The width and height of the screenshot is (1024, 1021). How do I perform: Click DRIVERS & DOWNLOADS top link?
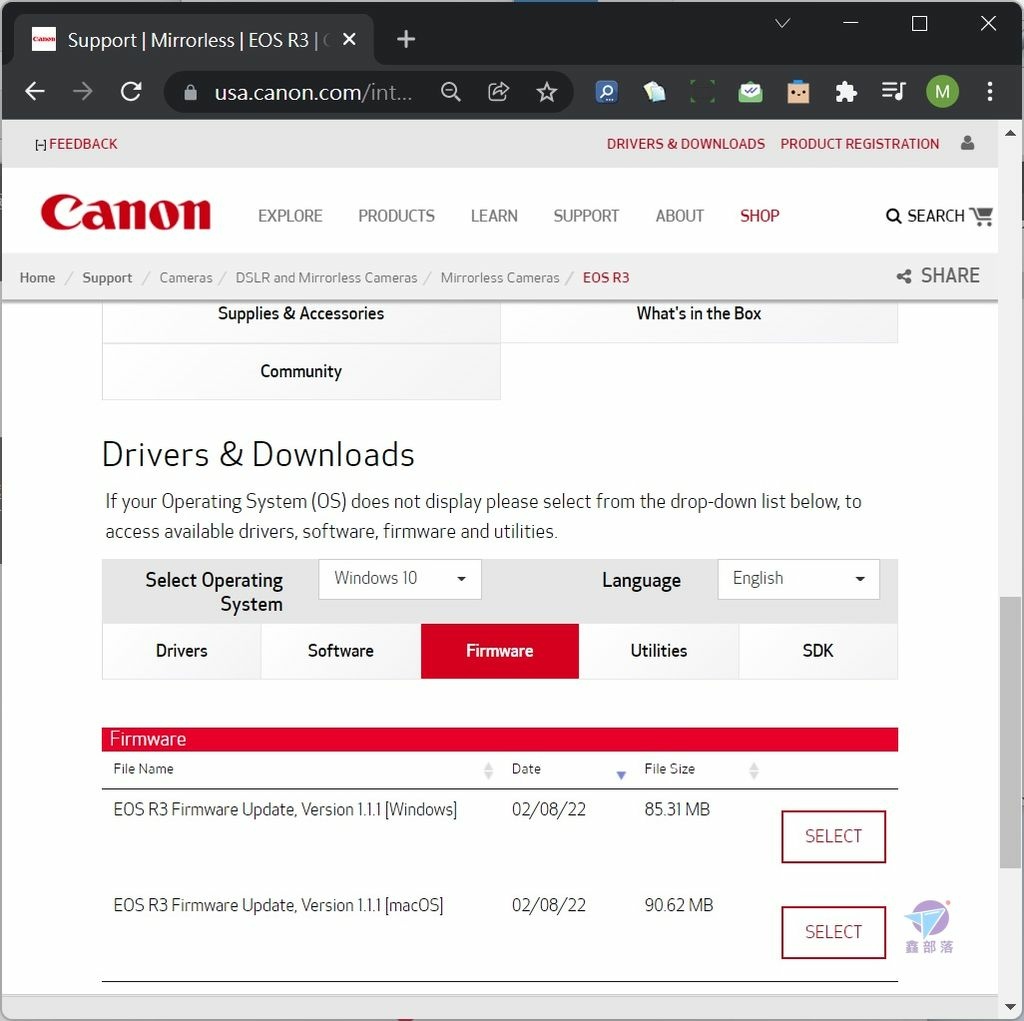pos(686,144)
